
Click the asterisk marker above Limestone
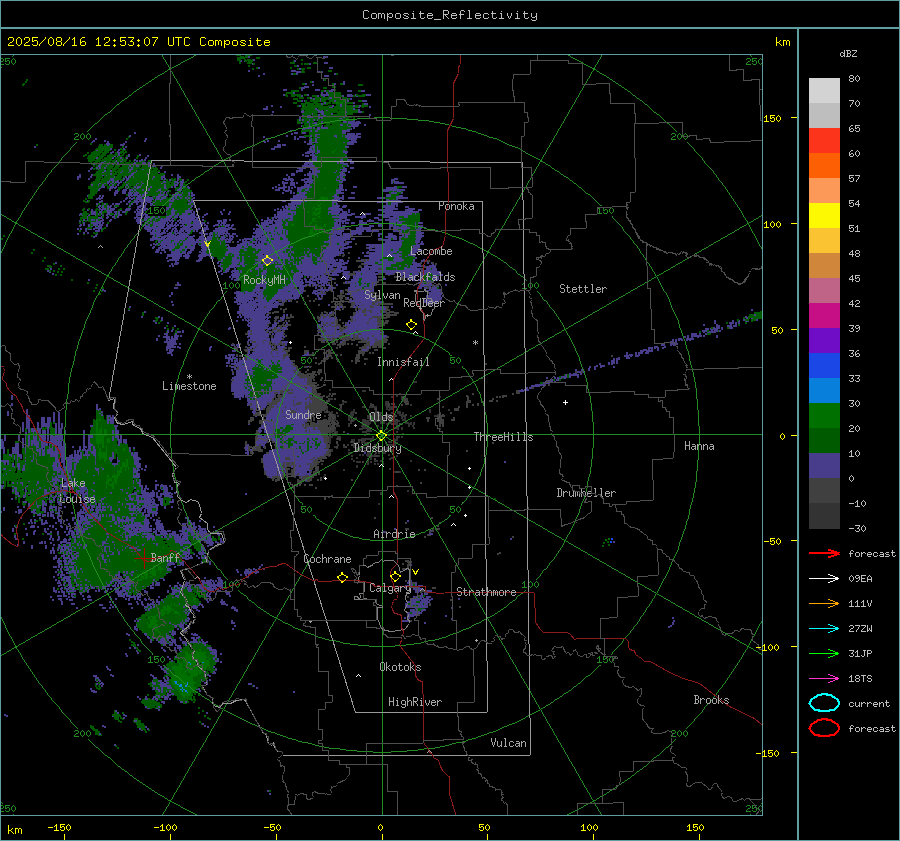[189, 377]
